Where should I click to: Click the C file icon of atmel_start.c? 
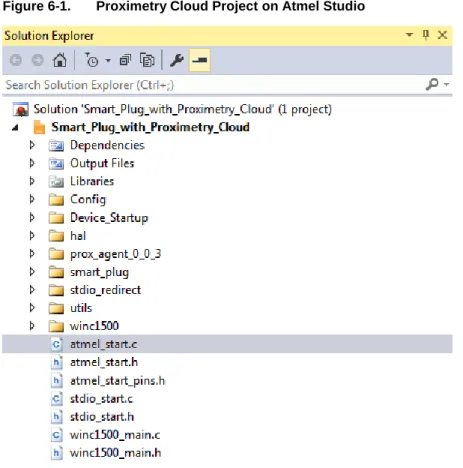tap(56, 344)
